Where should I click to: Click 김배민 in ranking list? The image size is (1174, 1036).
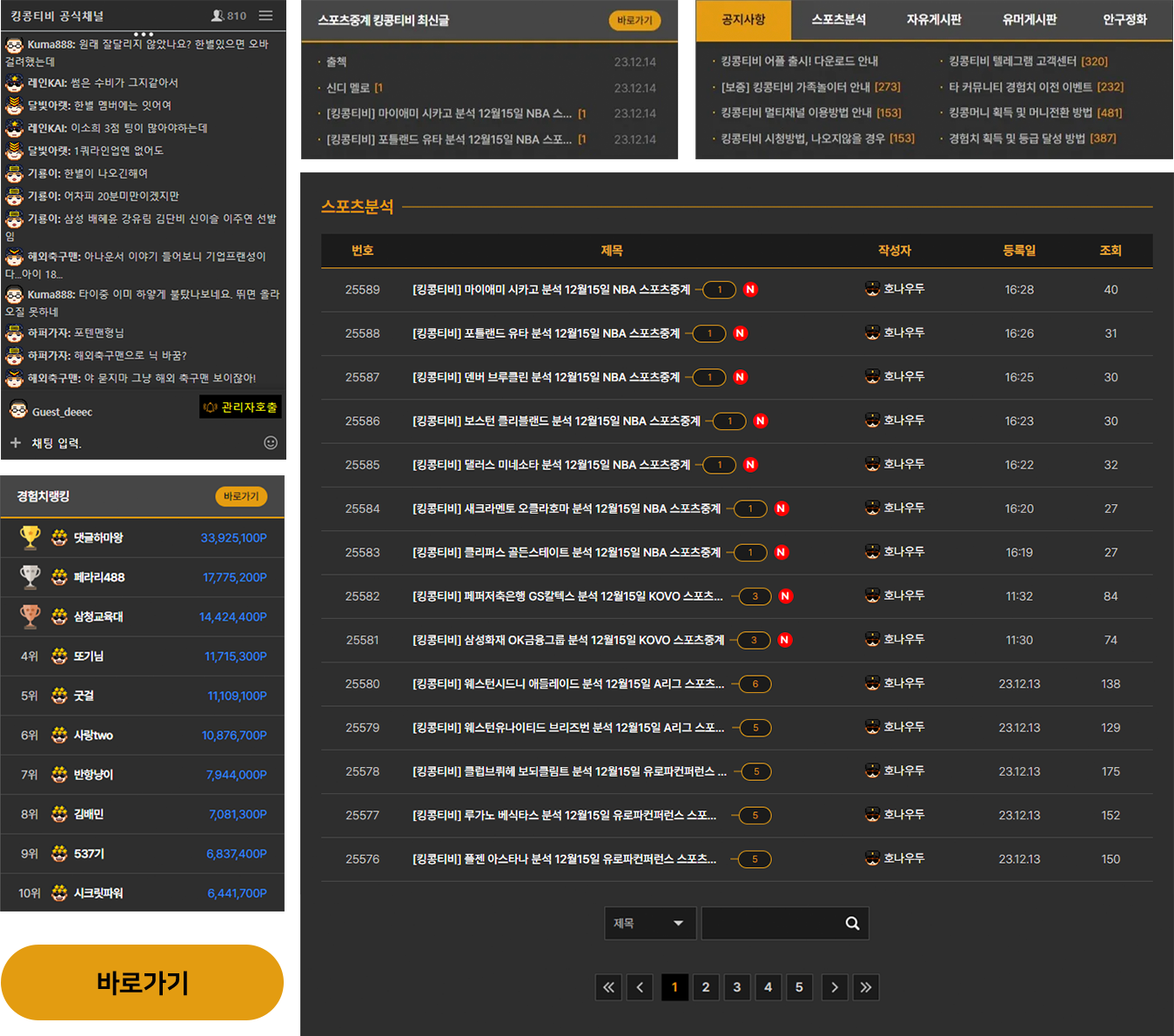tap(89, 814)
